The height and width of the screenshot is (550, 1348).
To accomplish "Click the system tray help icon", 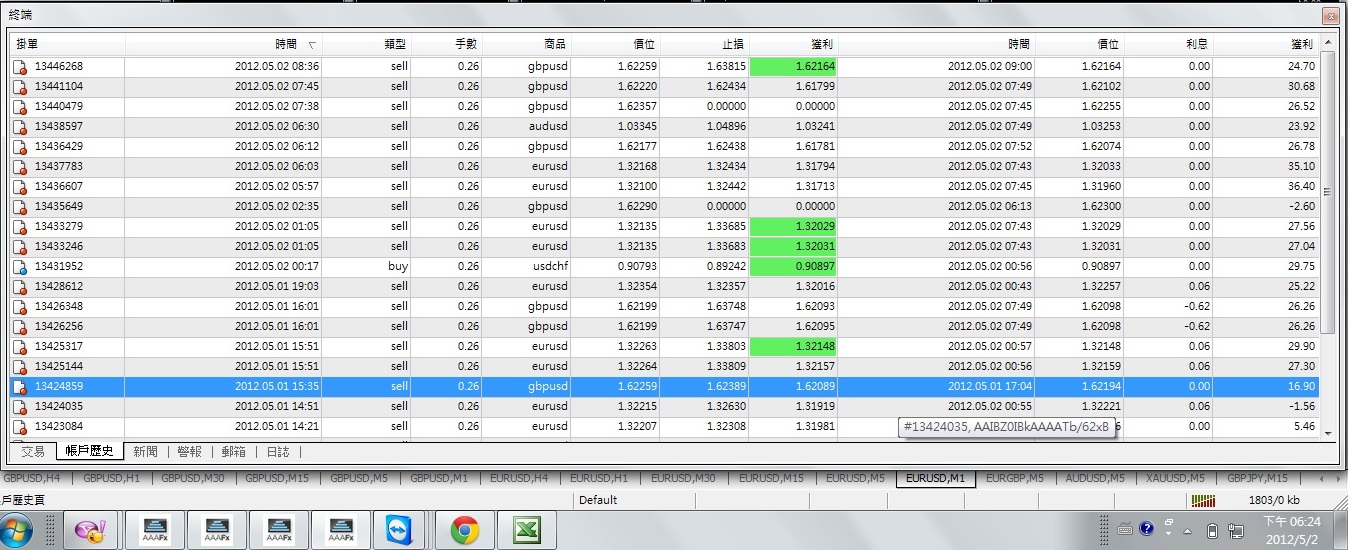I will coord(1147,529).
